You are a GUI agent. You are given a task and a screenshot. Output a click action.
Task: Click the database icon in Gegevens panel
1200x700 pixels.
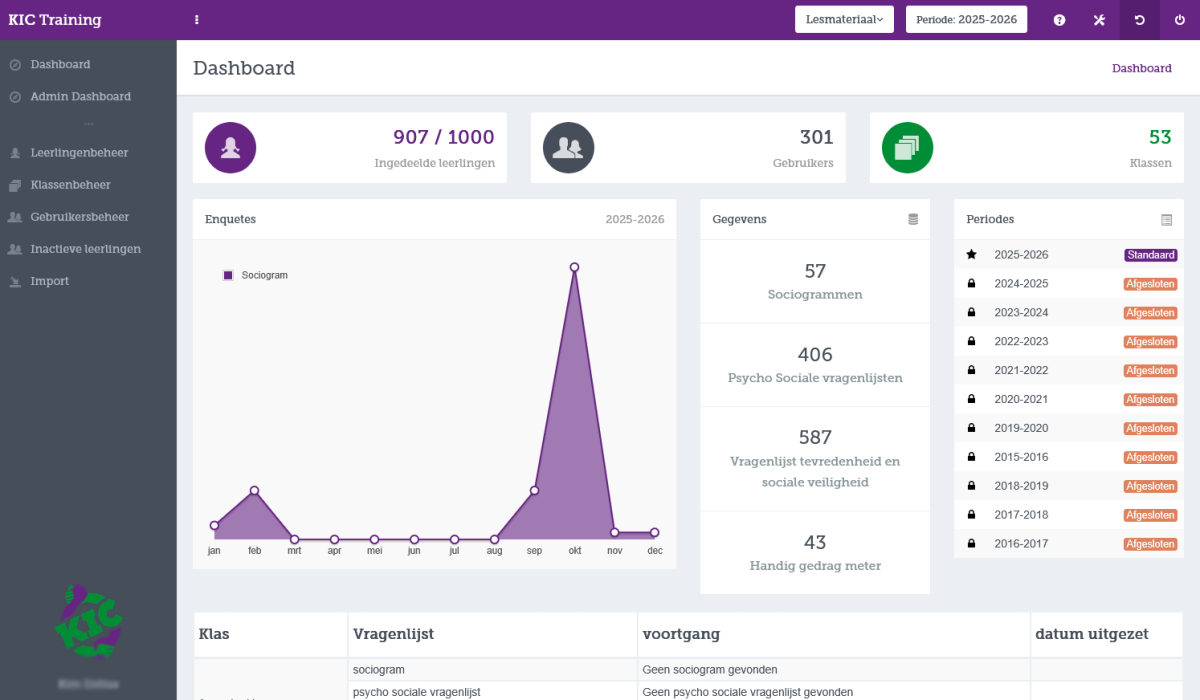click(x=912, y=219)
